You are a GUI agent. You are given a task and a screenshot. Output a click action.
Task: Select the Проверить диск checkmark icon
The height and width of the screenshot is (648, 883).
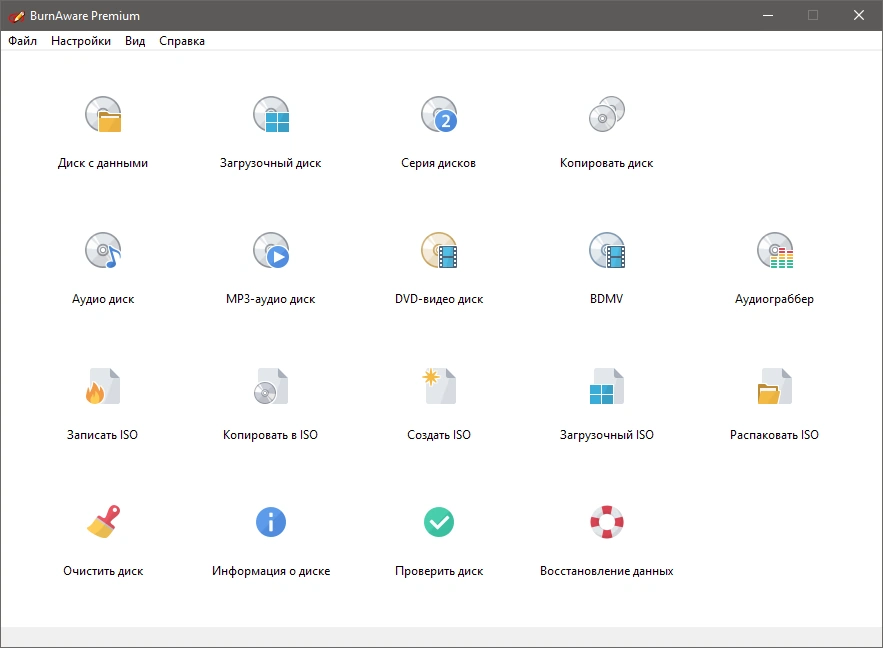[x=439, y=522]
